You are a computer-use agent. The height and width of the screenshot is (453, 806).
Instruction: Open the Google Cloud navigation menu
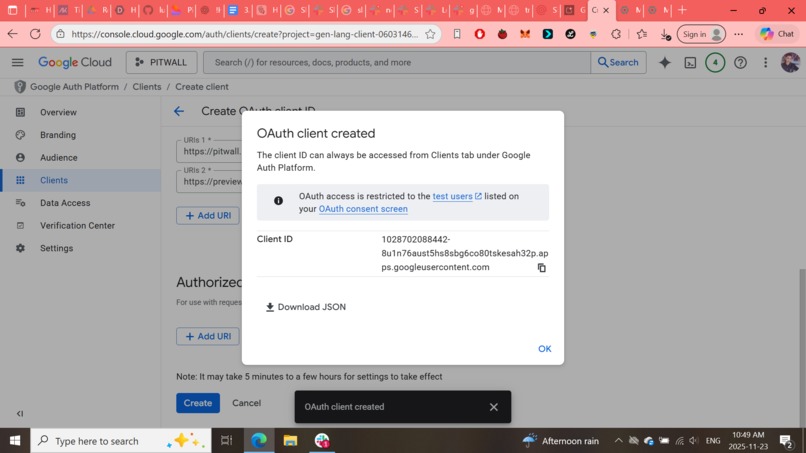pyautogui.click(x=17, y=62)
